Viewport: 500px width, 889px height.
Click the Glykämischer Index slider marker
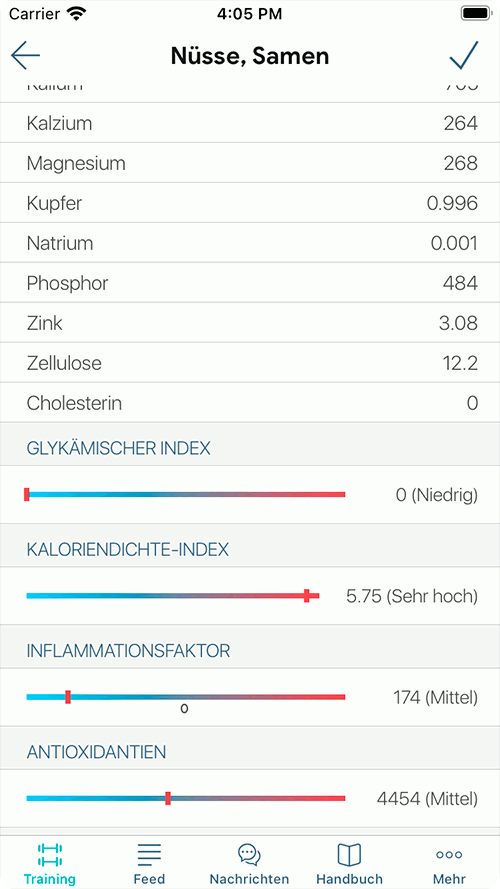[27, 494]
